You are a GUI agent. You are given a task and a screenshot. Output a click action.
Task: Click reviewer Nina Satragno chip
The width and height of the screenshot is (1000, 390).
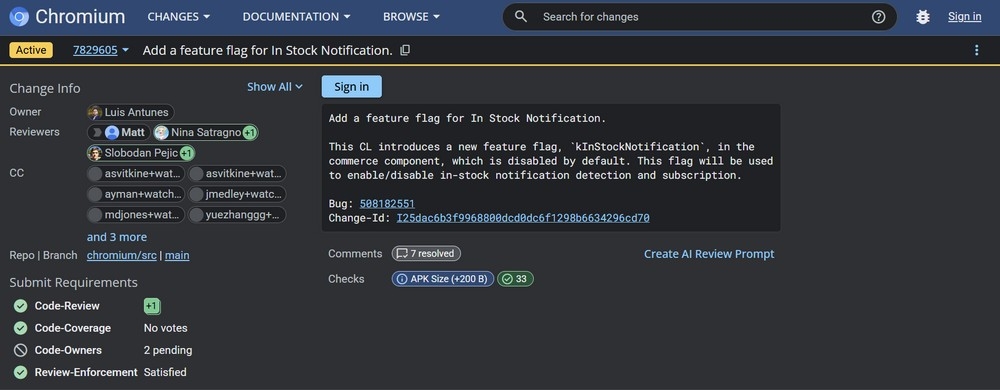(x=205, y=133)
